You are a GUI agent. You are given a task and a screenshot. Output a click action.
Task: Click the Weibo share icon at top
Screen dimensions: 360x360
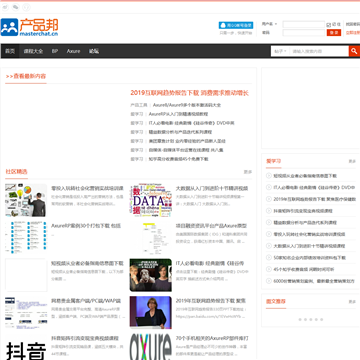5,7
